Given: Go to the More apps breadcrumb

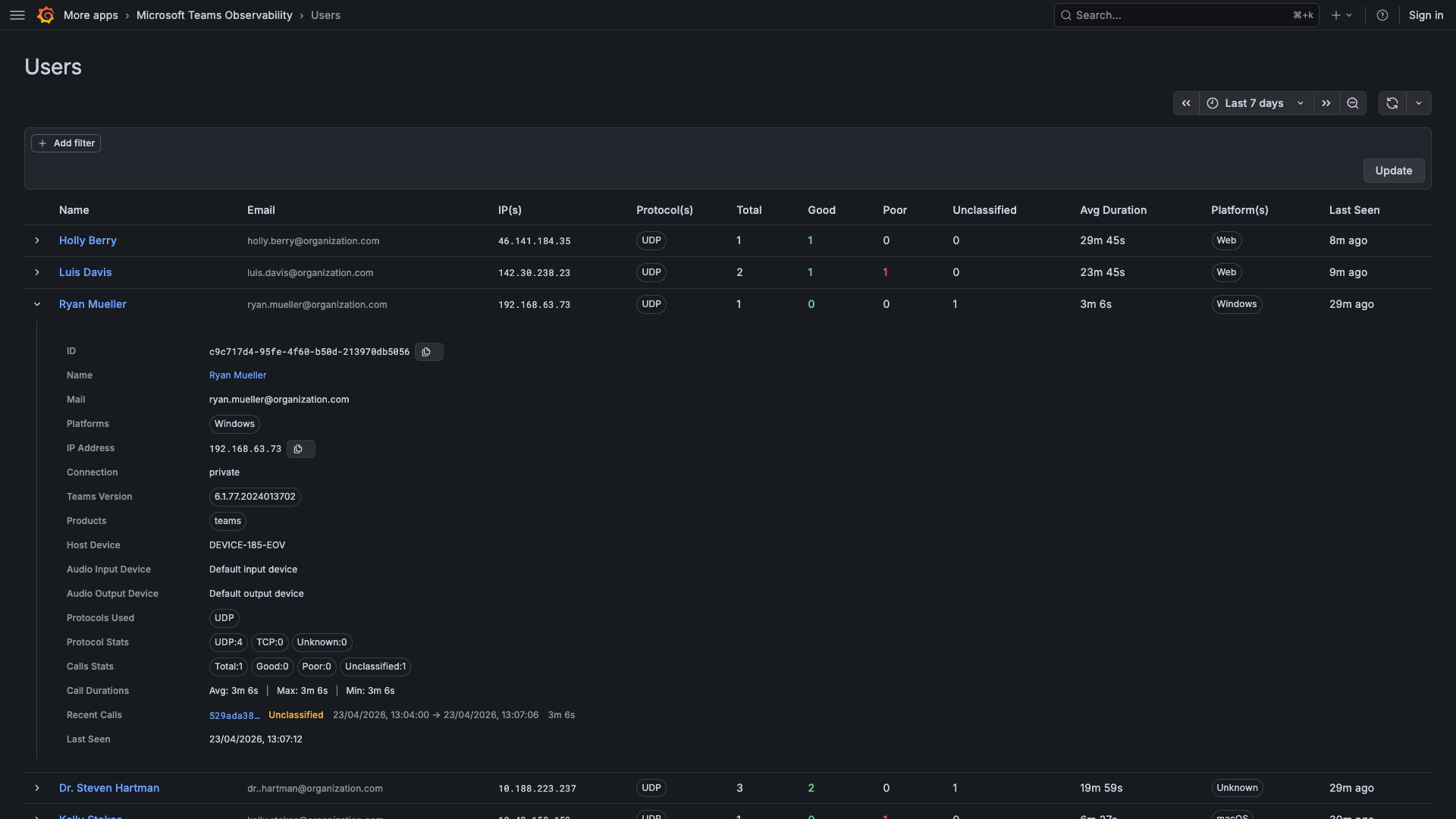Looking at the screenshot, I should click(x=90, y=15).
